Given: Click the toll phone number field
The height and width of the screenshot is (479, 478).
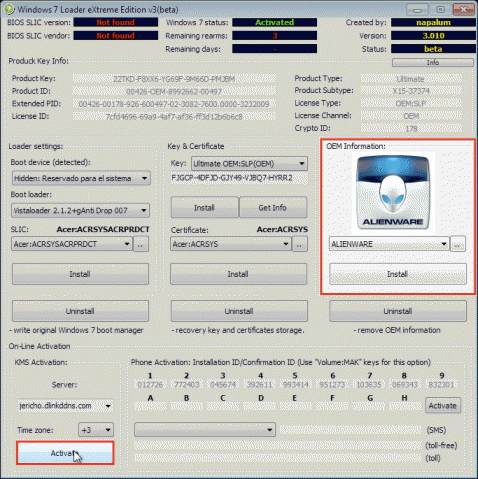Looking at the screenshot, I should point(278,458).
